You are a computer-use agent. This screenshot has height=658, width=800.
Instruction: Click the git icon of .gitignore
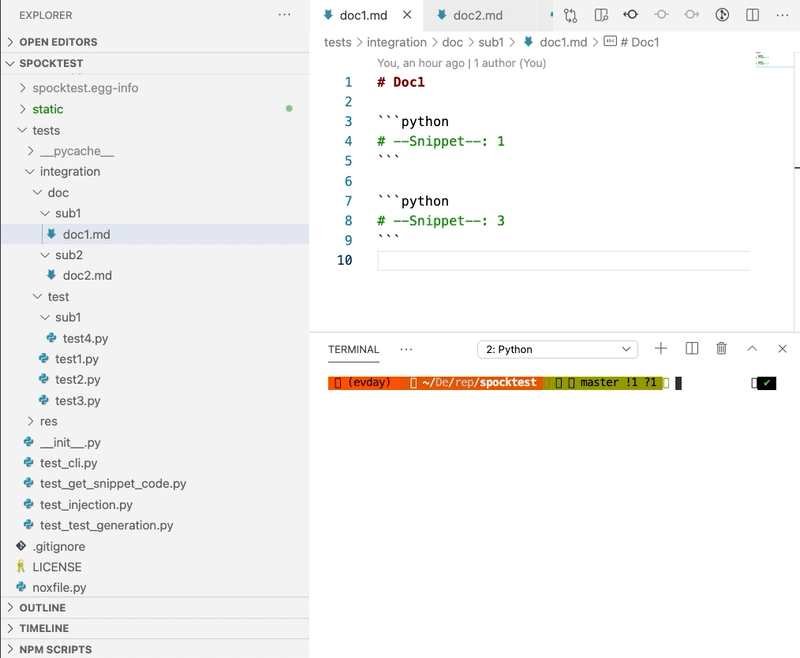pos(21,546)
